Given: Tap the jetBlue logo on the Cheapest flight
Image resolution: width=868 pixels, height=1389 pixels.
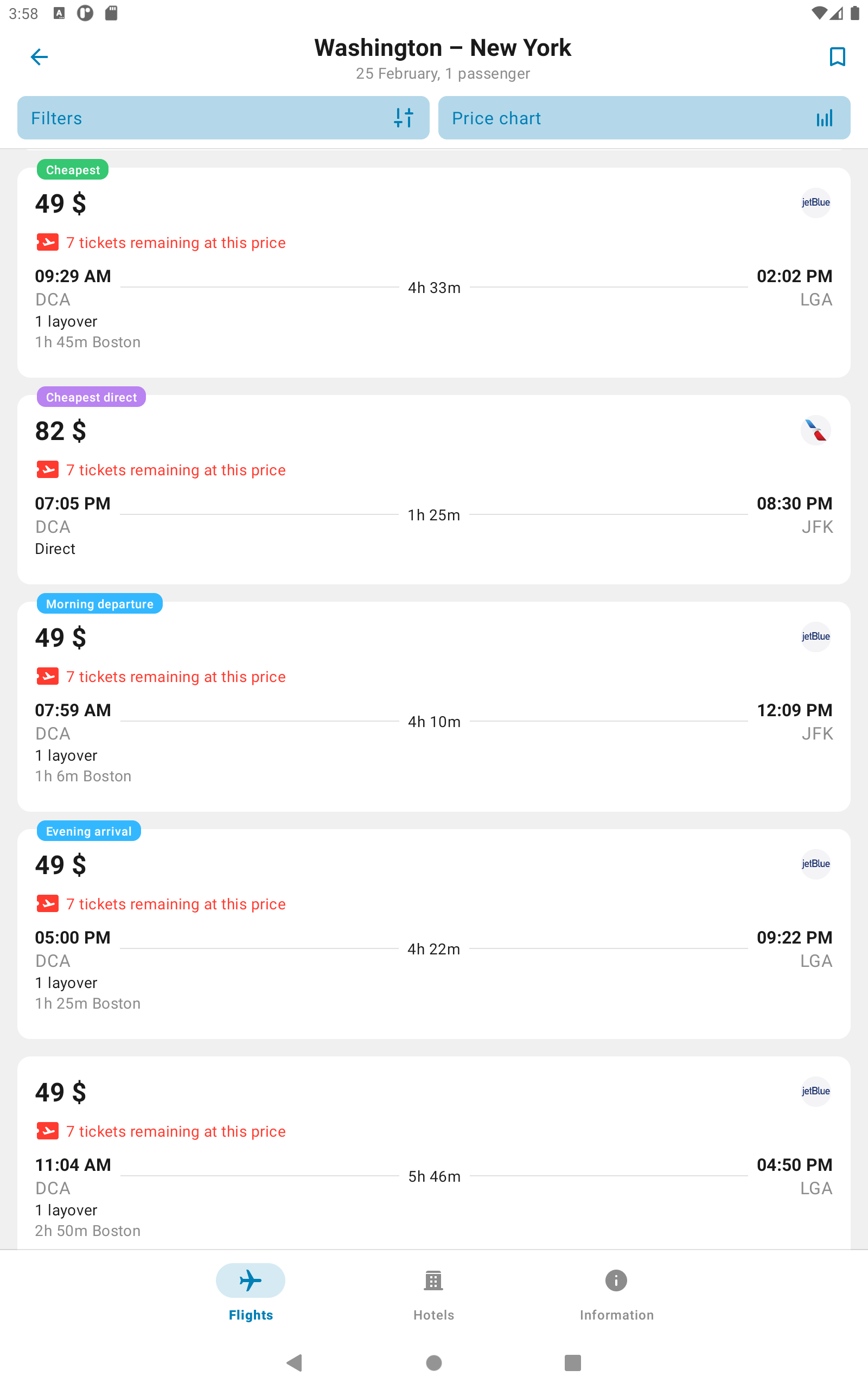Looking at the screenshot, I should click(x=815, y=202).
